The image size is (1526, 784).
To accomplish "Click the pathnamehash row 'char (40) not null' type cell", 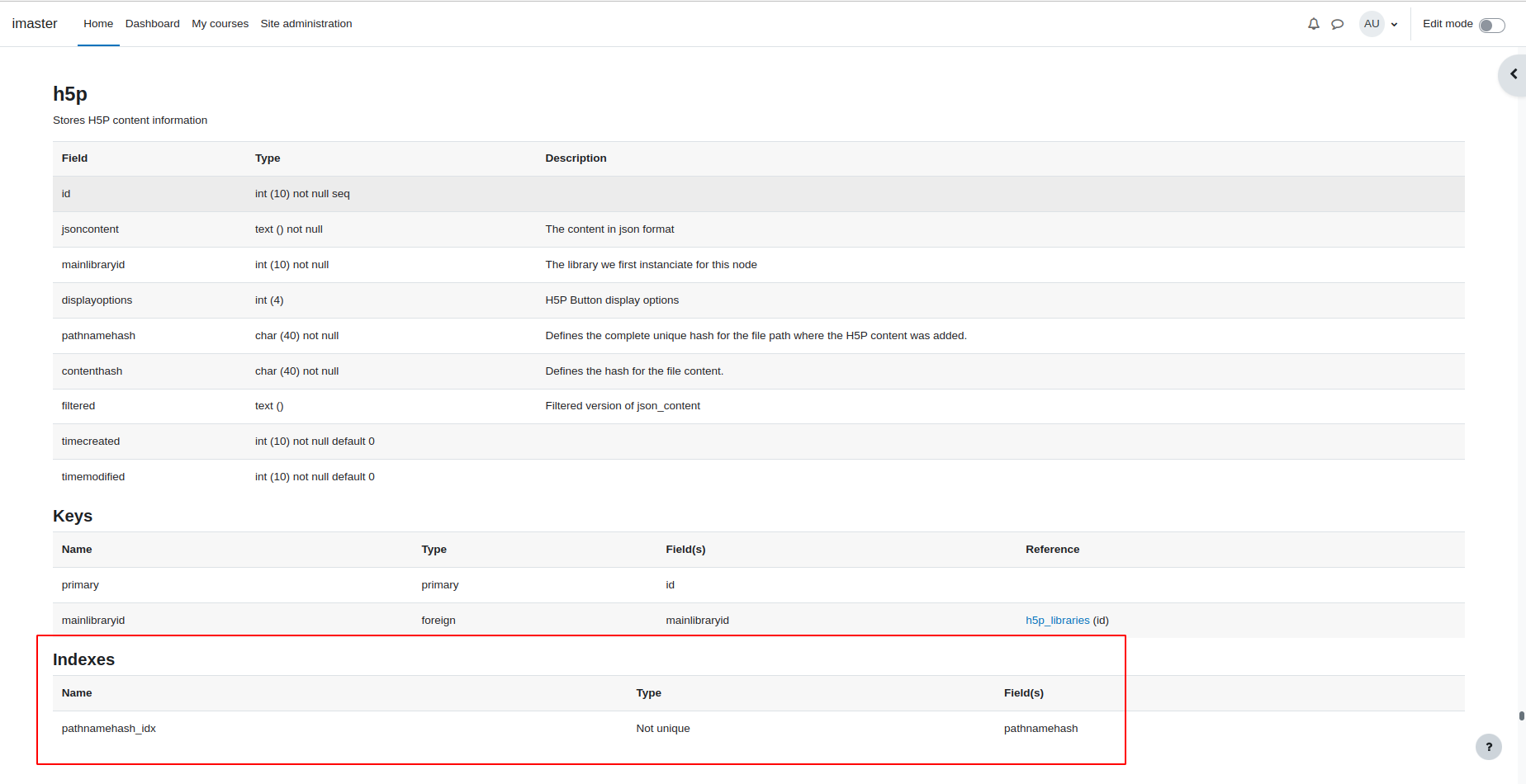I will pyautogui.click(x=296, y=336).
